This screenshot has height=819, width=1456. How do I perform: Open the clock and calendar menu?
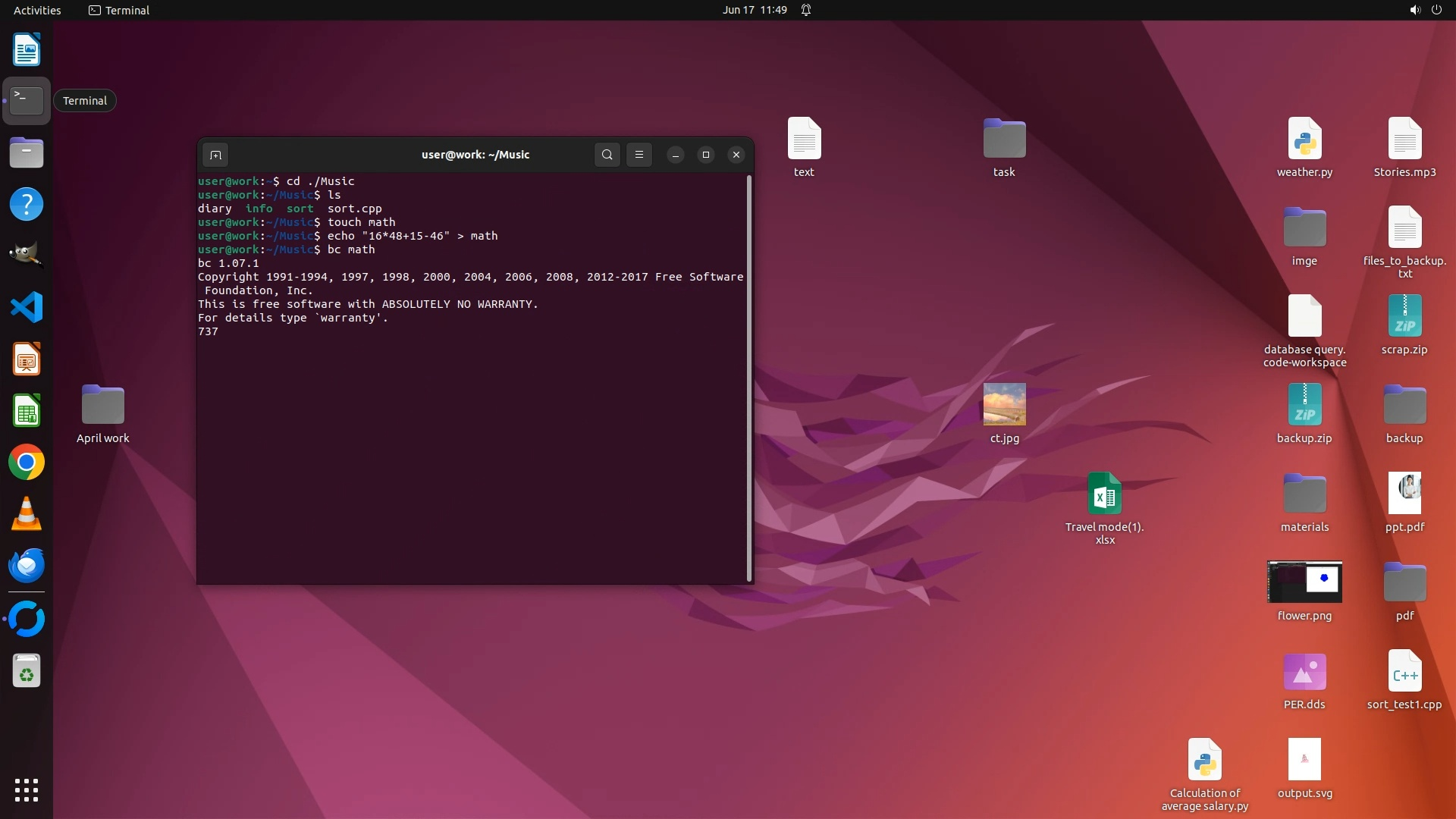pyautogui.click(x=754, y=10)
